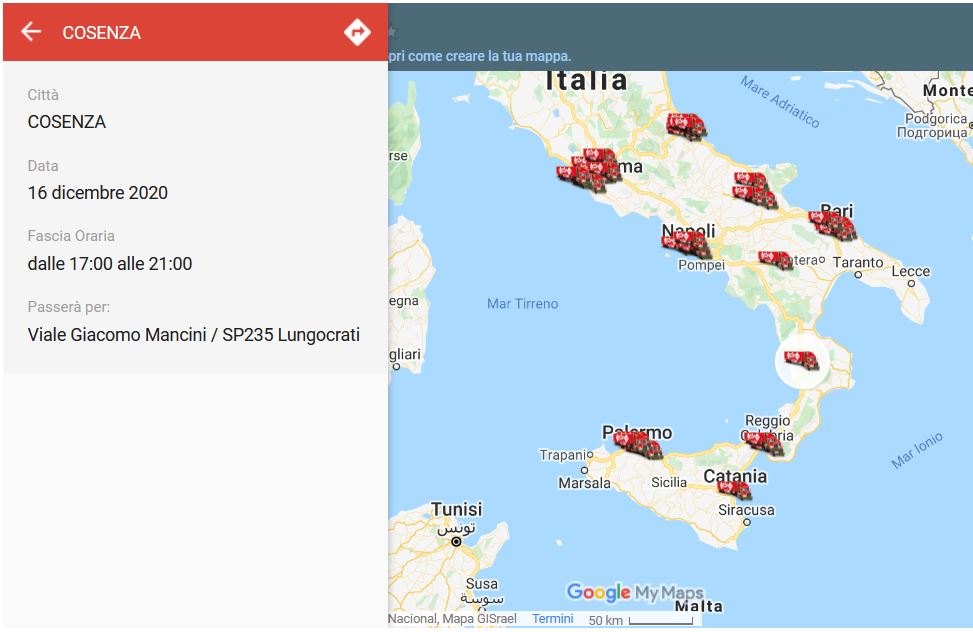973x632 pixels.
Task: Click the Viale Giacomo Mancini address text
Action: click(x=193, y=335)
